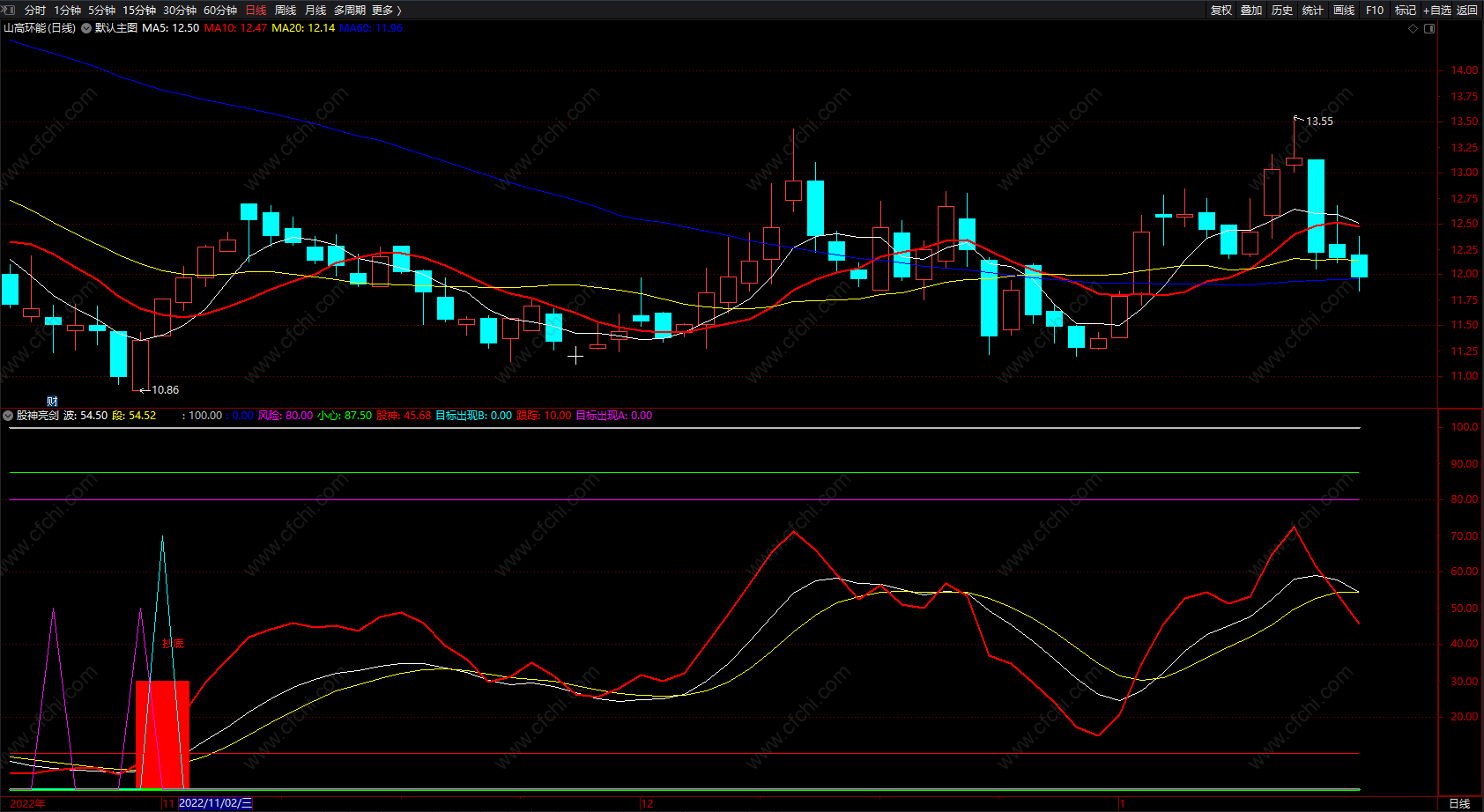The width and height of the screenshot is (1484, 812).
Task: Select the 15分钟 period tab
Action: (139, 11)
